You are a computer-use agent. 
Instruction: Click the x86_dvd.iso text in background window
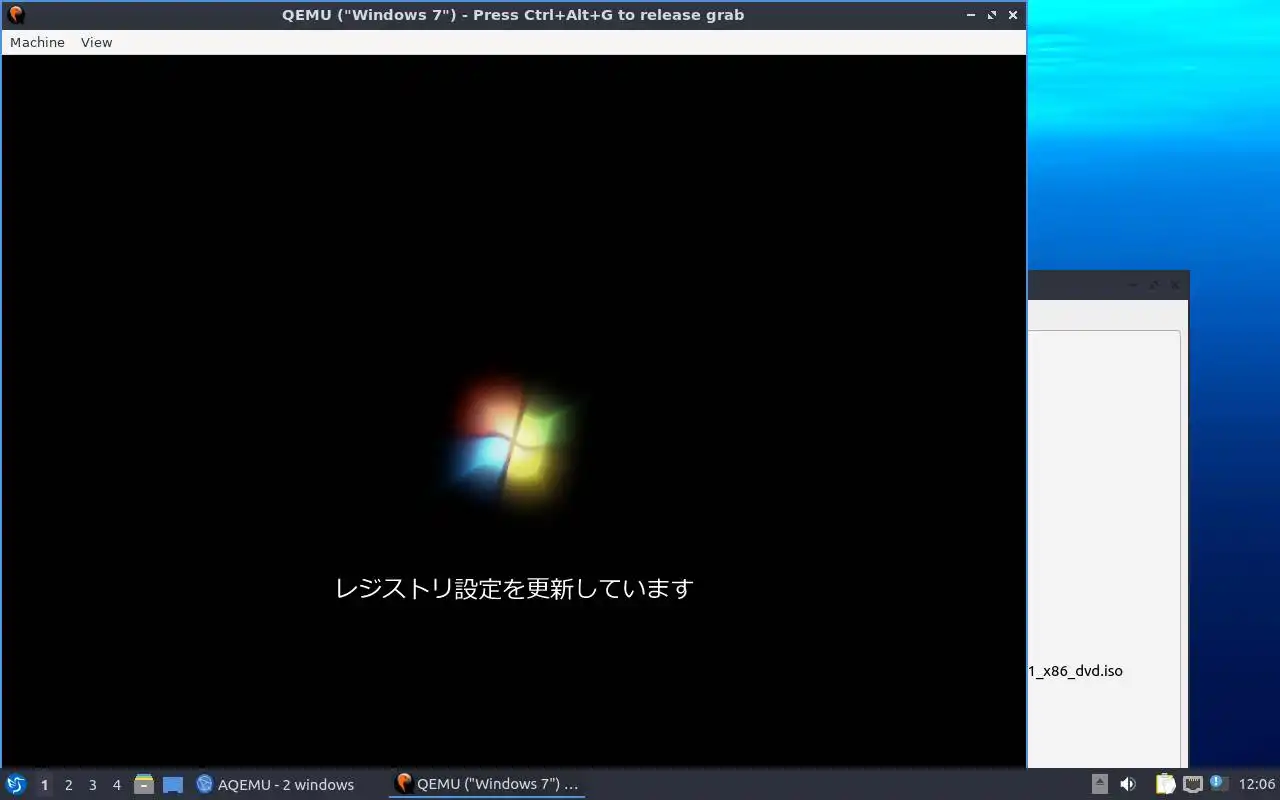1076,670
